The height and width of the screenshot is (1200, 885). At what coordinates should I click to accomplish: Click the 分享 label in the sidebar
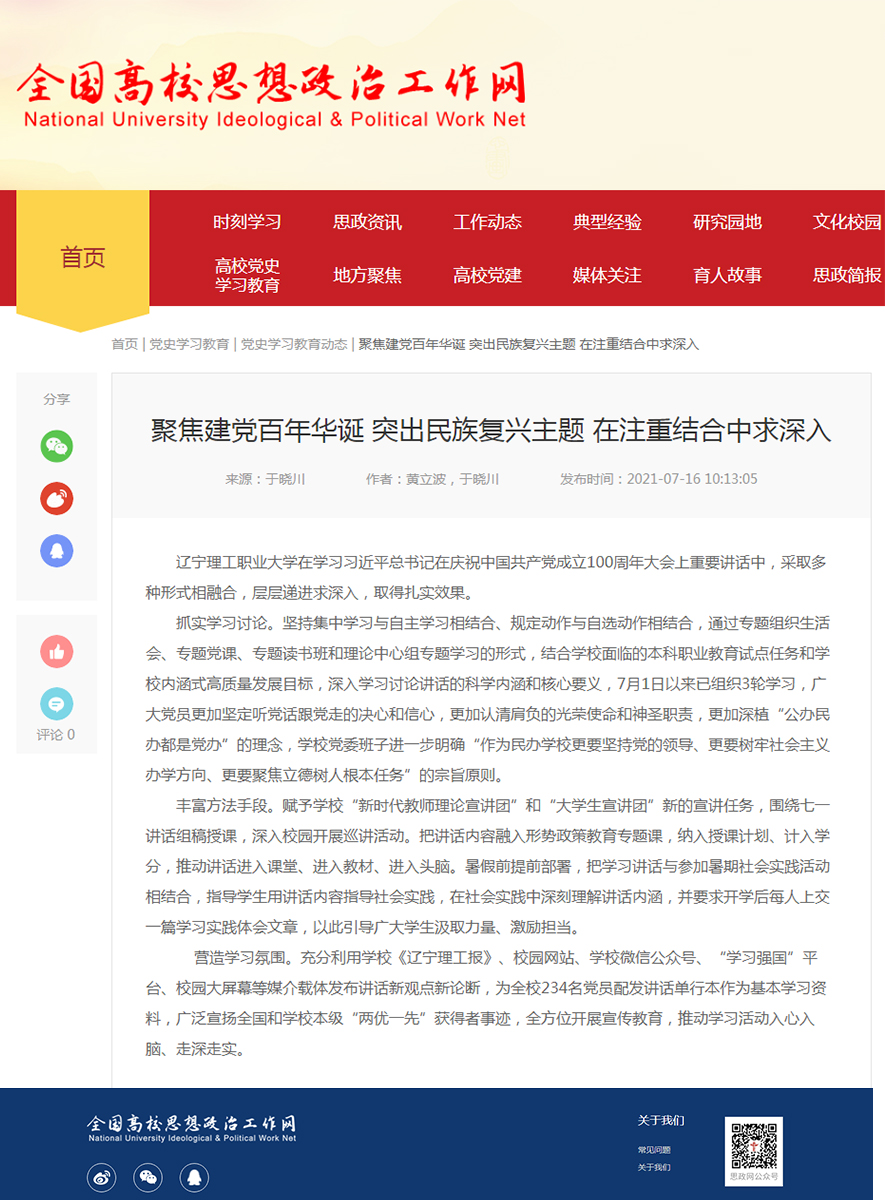(x=57, y=399)
